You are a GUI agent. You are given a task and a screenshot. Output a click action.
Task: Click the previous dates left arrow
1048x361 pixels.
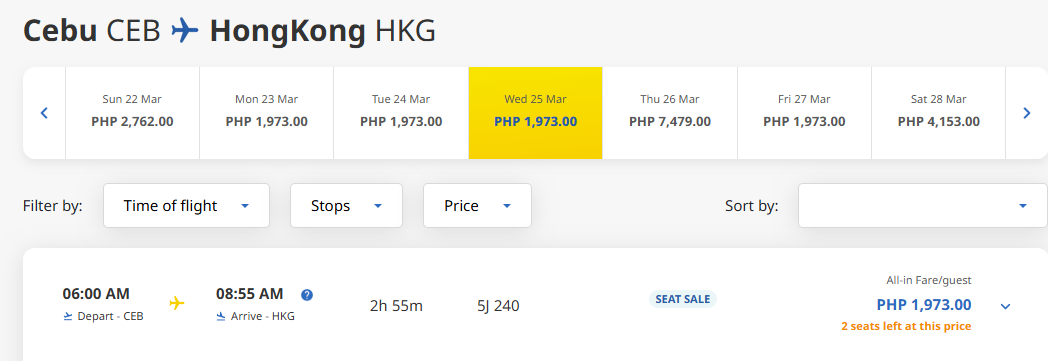point(44,113)
